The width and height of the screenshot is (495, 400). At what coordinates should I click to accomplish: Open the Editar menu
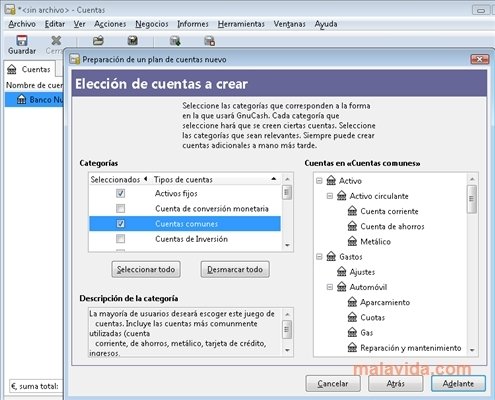(x=55, y=24)
